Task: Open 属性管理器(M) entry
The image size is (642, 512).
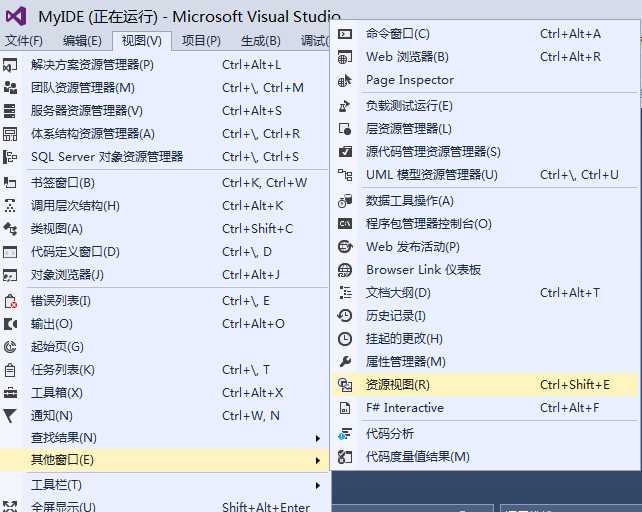Action: (485, 362)
